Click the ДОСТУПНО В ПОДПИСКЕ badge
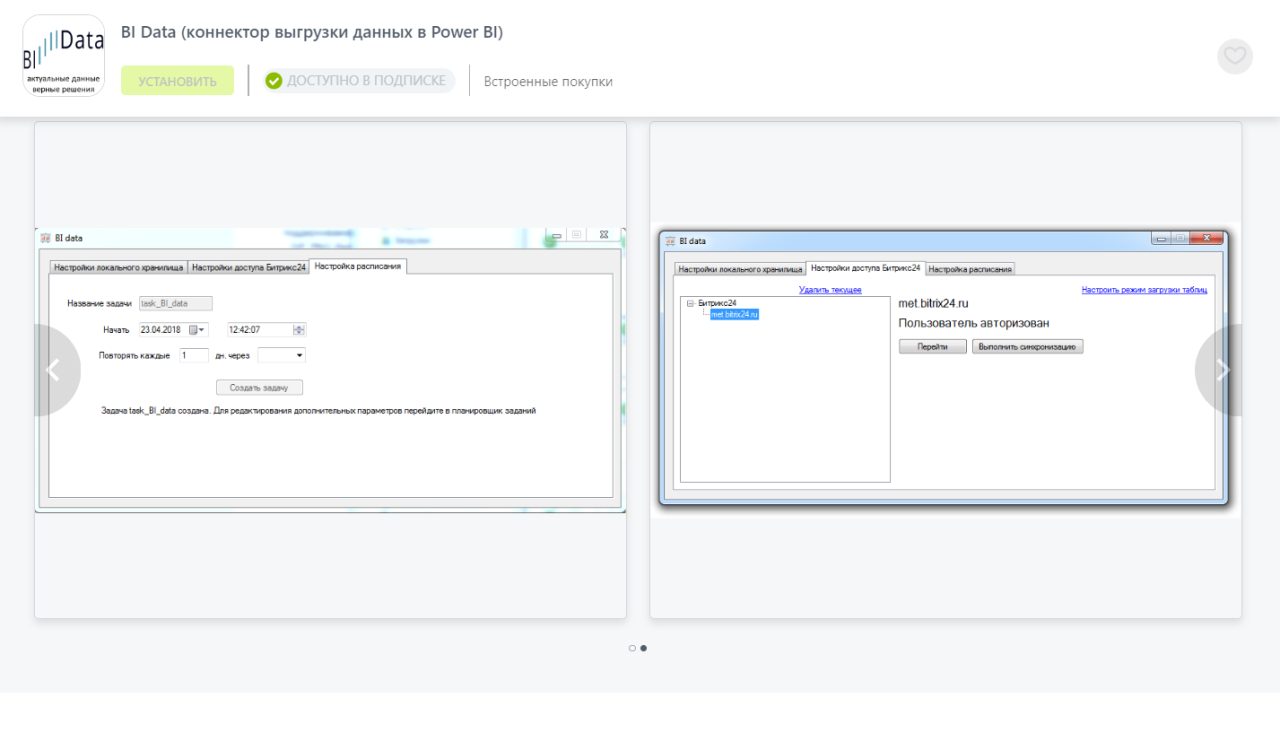The width and height of the screenshot is (1280, 733). [x=359, y=81]
